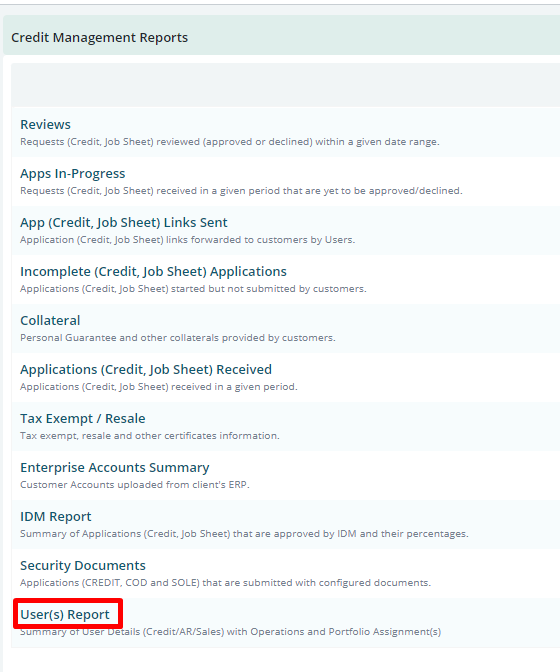Viewport: 560px width, 672px height.
Task: Open Enterprise Accounts Summary report
Action: (x=114, y=467)
